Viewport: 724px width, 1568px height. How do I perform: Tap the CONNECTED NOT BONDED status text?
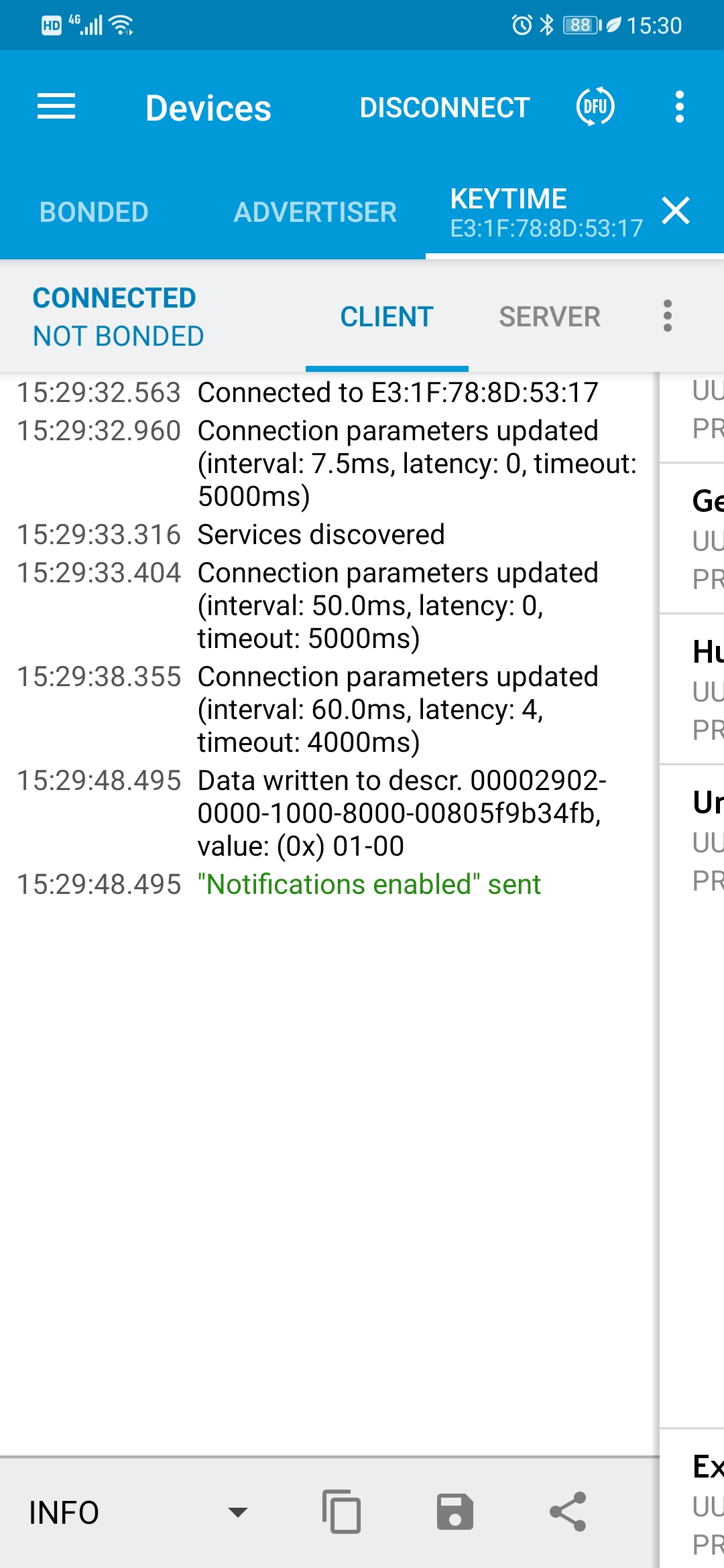click(x=118, y=317)
